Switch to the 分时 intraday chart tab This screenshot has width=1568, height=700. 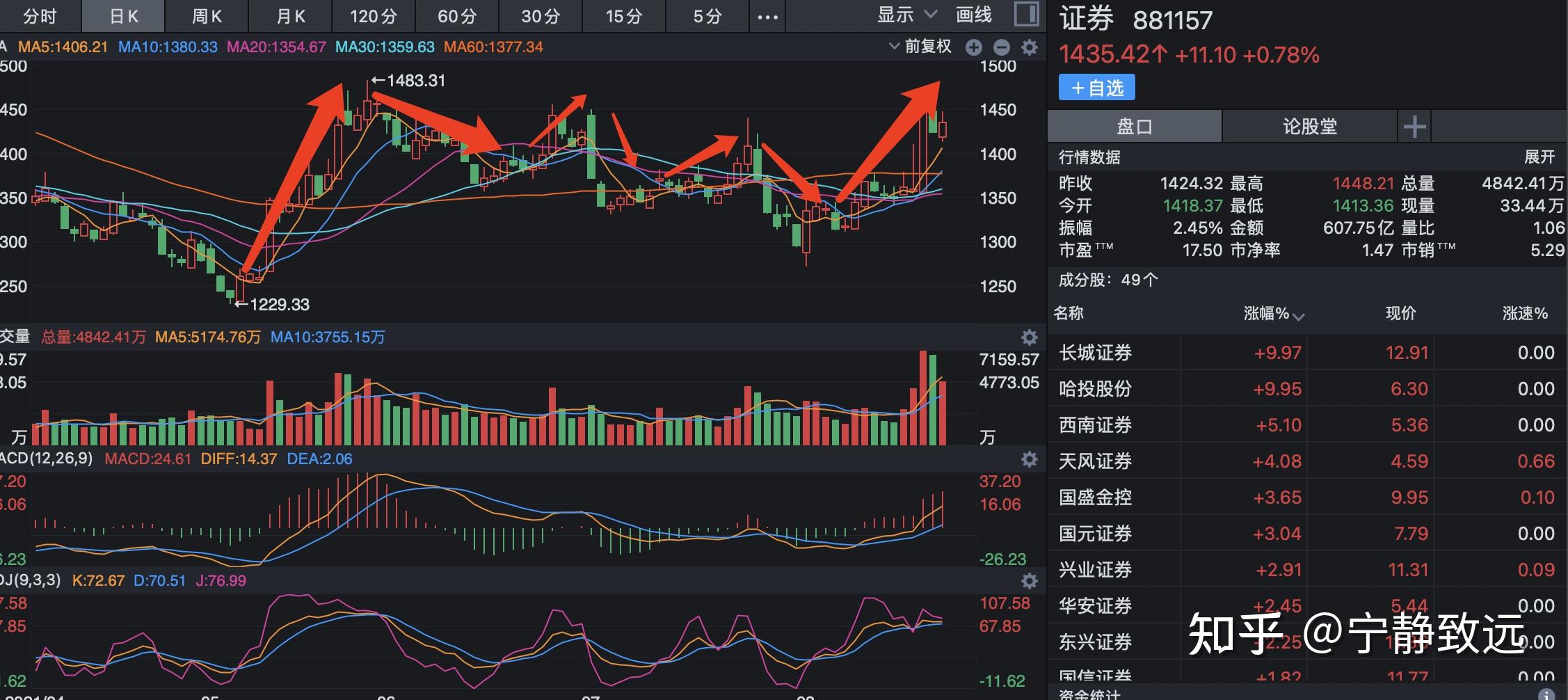coord(40,16)
